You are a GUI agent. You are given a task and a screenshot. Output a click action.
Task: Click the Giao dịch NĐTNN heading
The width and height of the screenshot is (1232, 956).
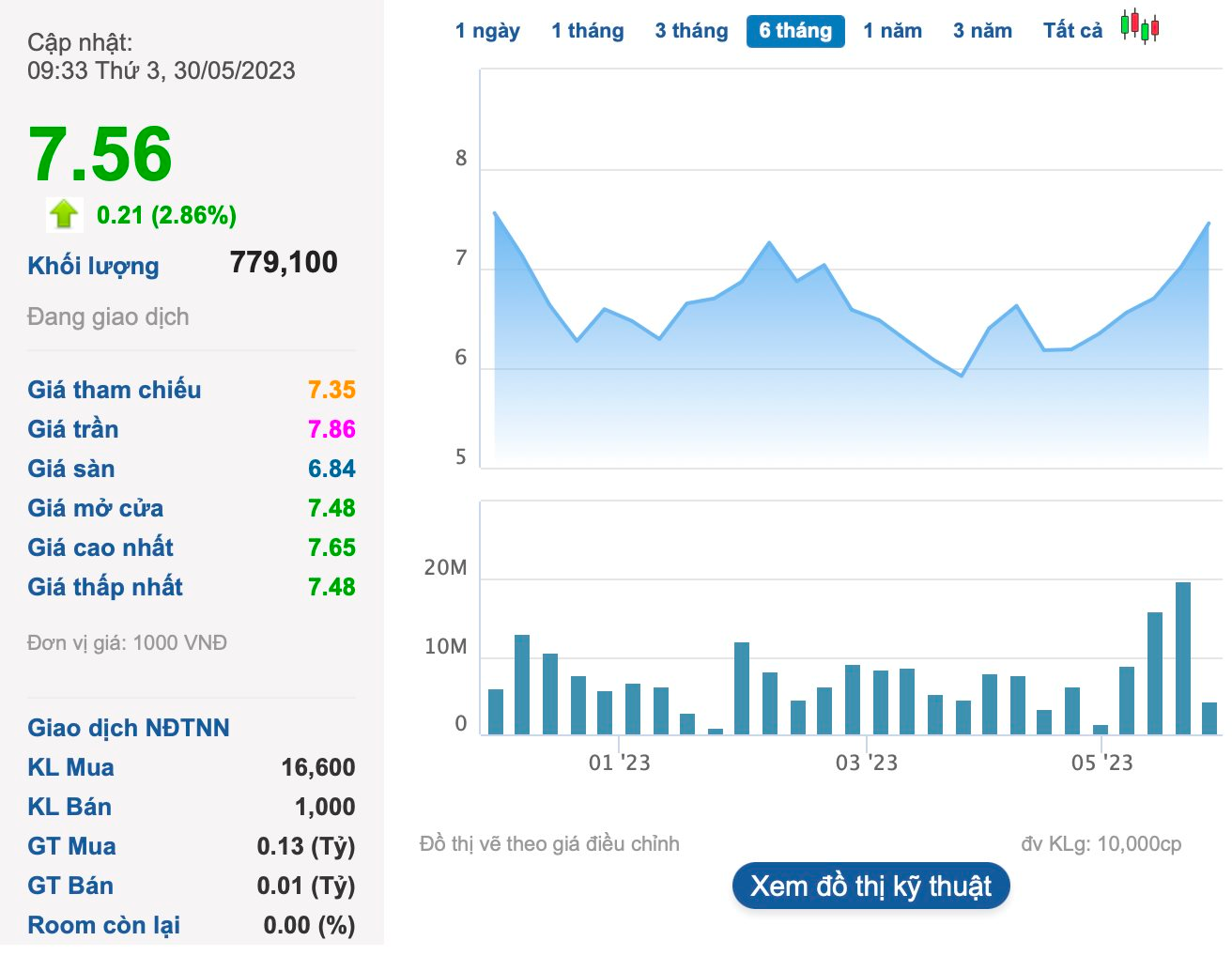point(129,728)
